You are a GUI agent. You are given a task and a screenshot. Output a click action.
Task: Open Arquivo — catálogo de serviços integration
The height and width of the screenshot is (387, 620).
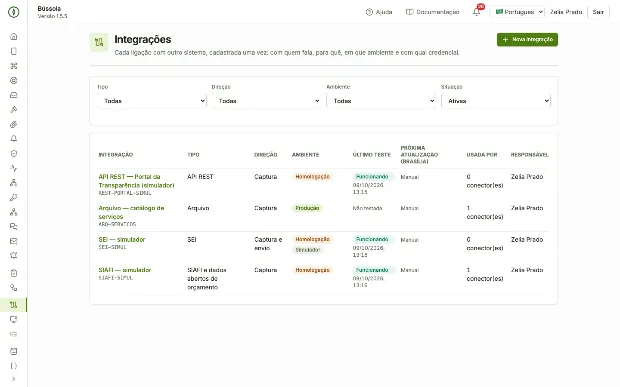point(131,212)
